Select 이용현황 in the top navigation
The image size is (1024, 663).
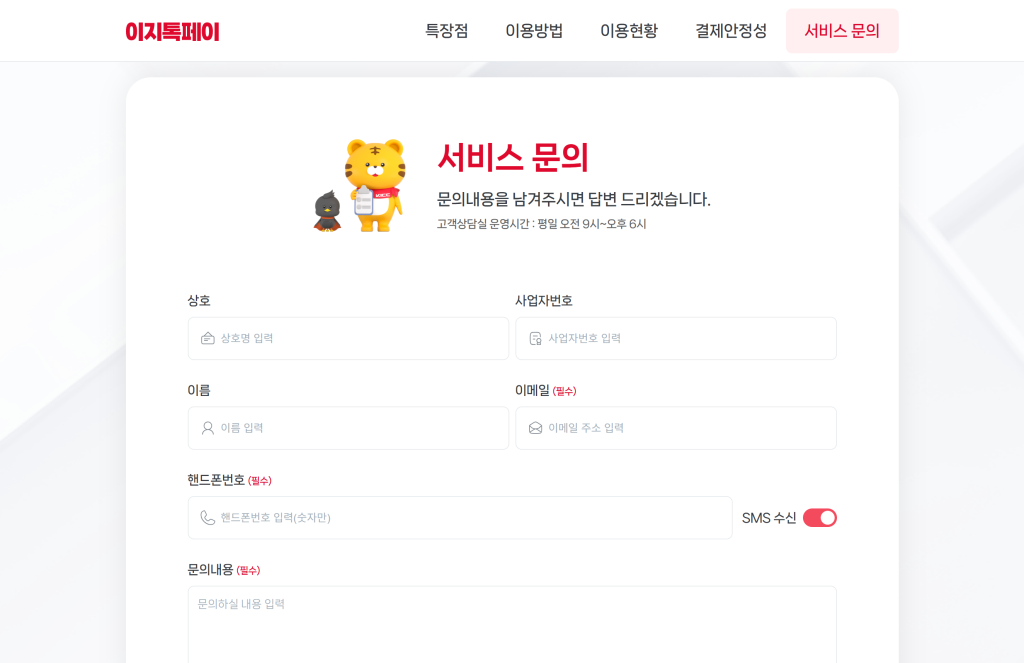click(x=629, y=31)
